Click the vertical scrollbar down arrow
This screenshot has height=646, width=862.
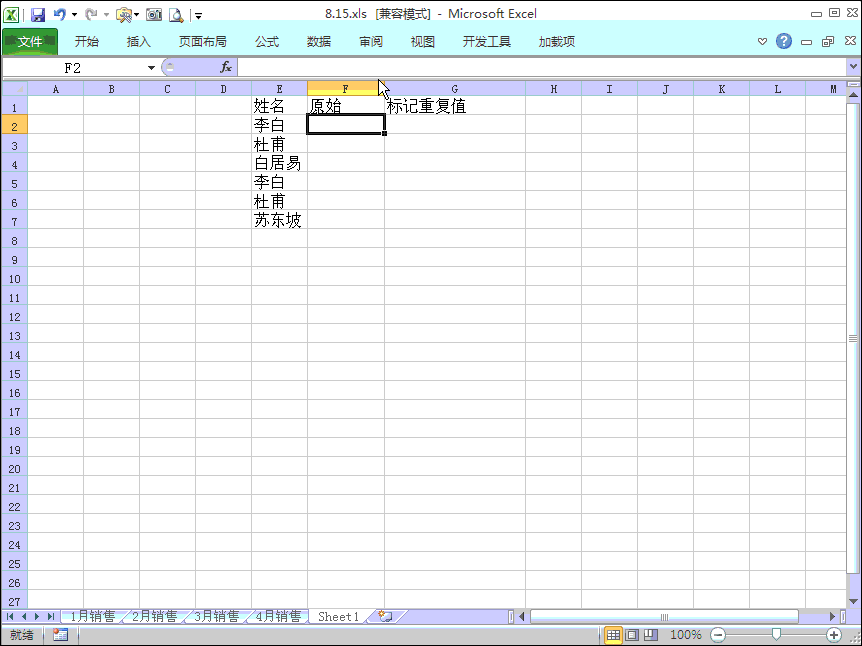click(853, 601)
